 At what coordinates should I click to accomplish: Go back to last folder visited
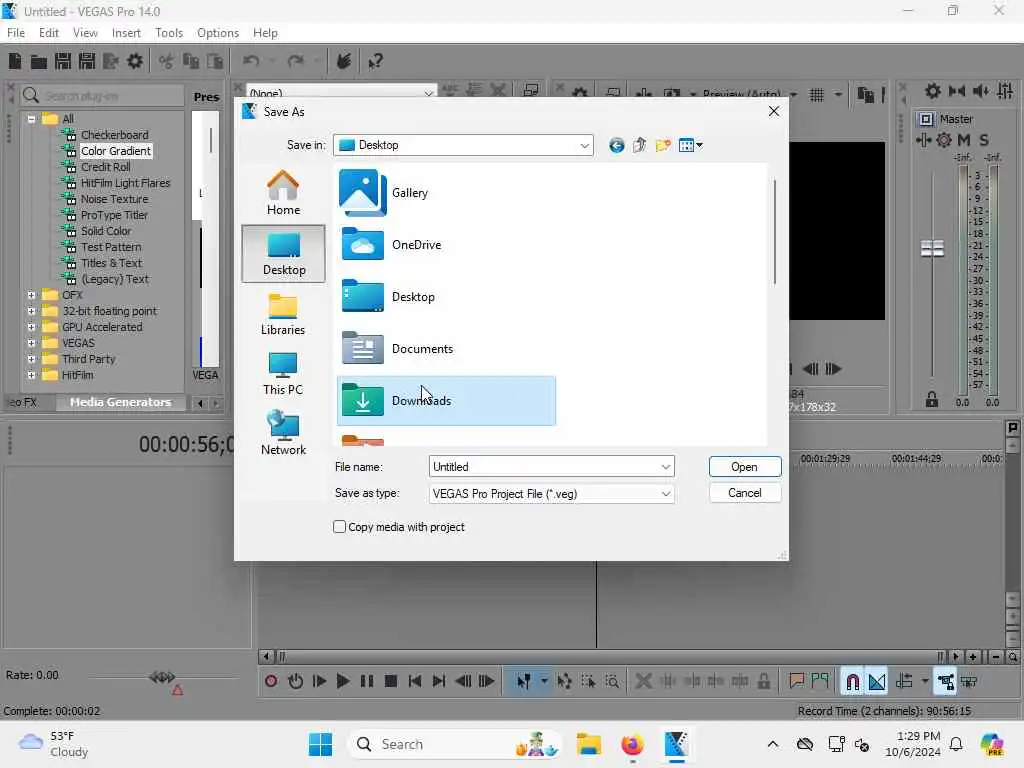coord(616,145)
